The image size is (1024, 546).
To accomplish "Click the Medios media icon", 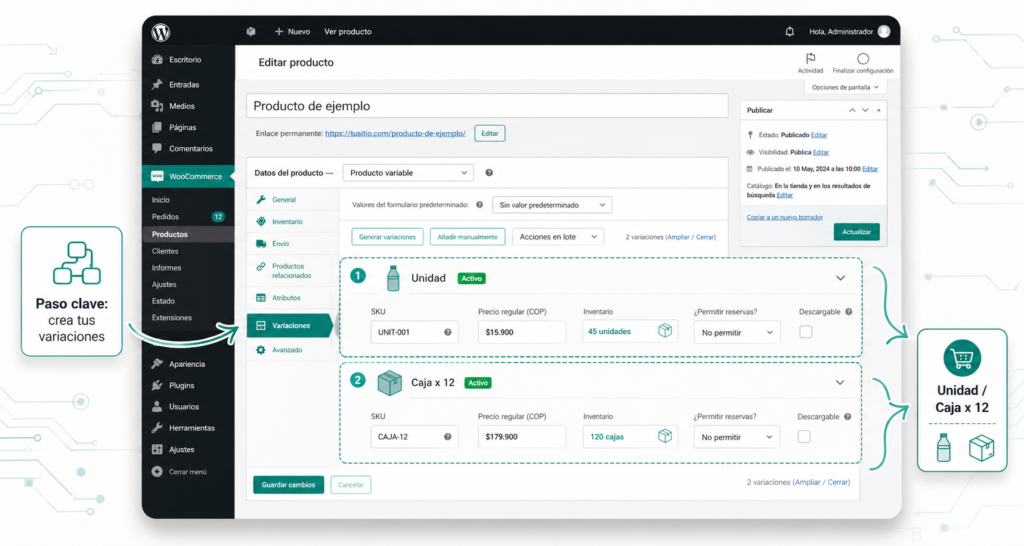I will (157, 106).
